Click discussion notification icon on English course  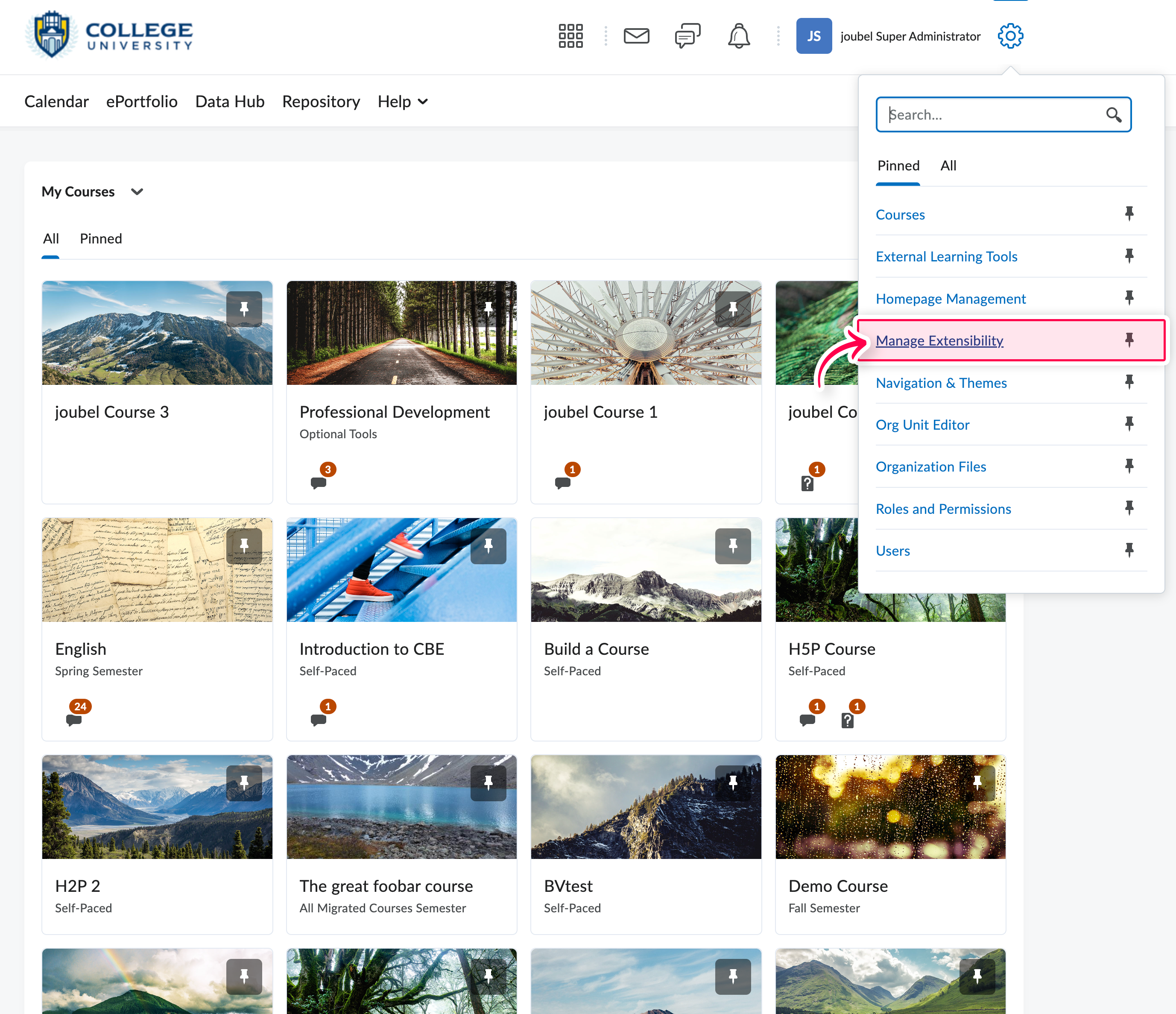point(74,719)
